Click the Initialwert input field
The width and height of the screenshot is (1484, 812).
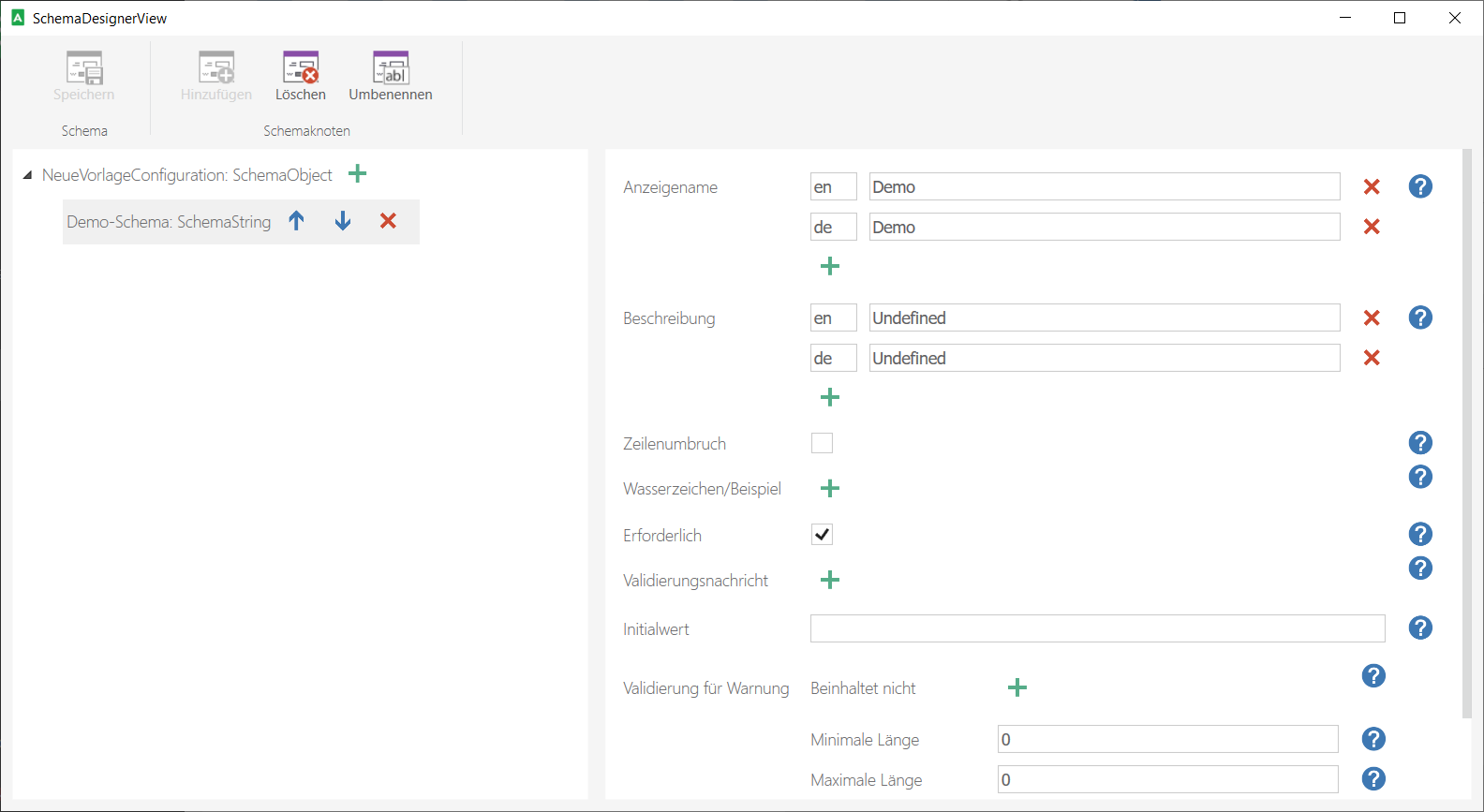pyautogui.click(x=1097, y=628)
